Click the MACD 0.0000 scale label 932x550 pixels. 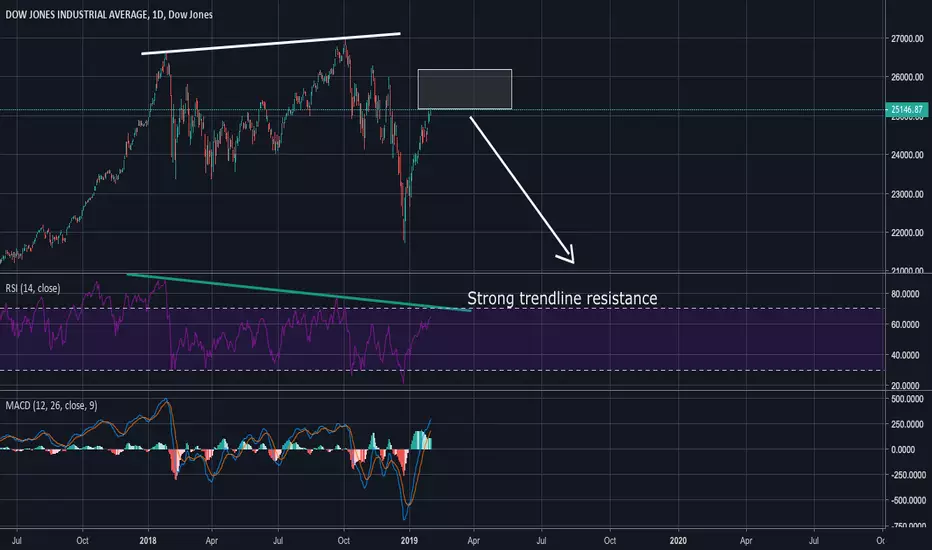[903, 450]
